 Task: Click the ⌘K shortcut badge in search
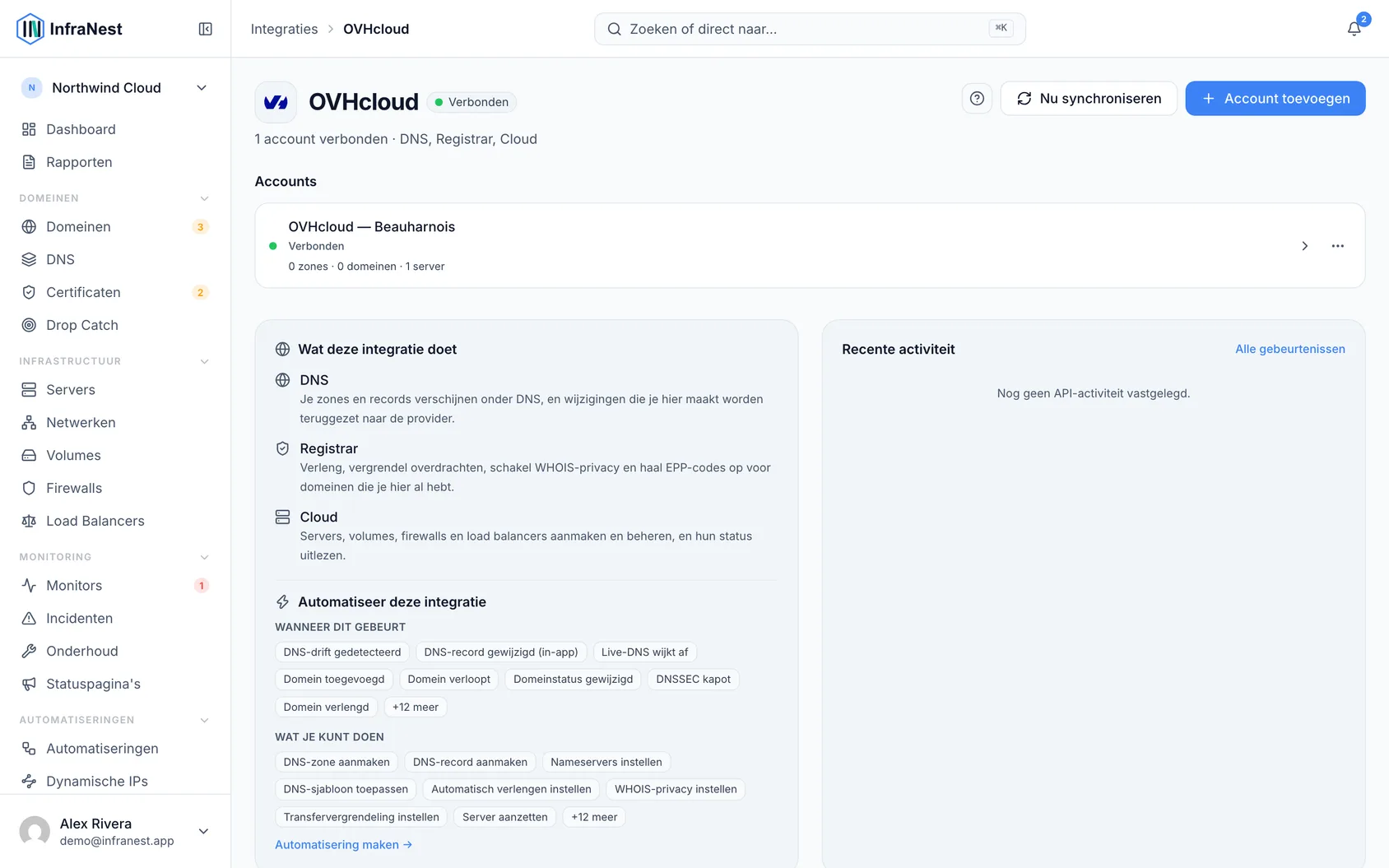coord(1001,28)
